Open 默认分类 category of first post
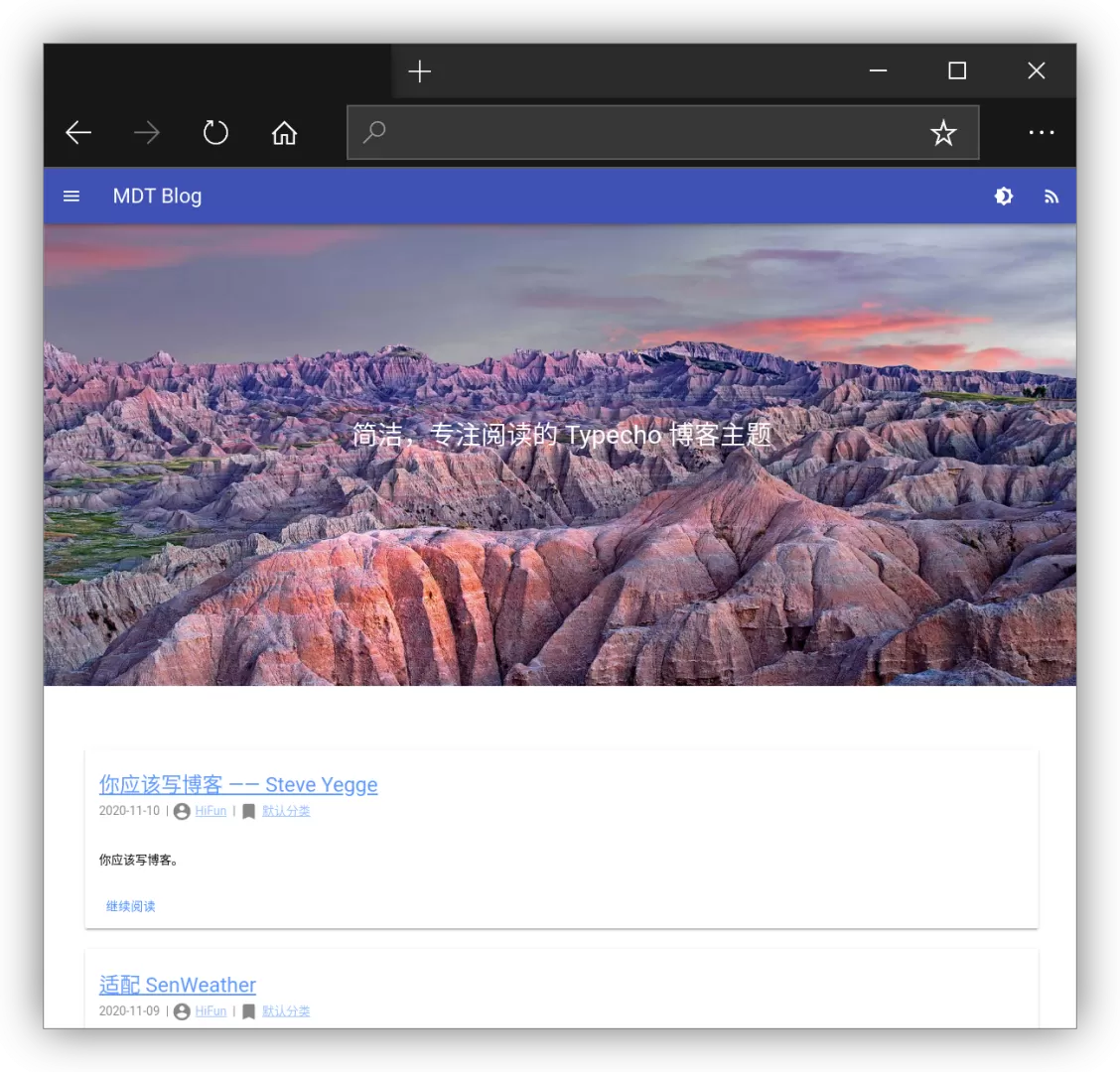This screenshot has width=1120, height=1072. [x=286, y=811]
